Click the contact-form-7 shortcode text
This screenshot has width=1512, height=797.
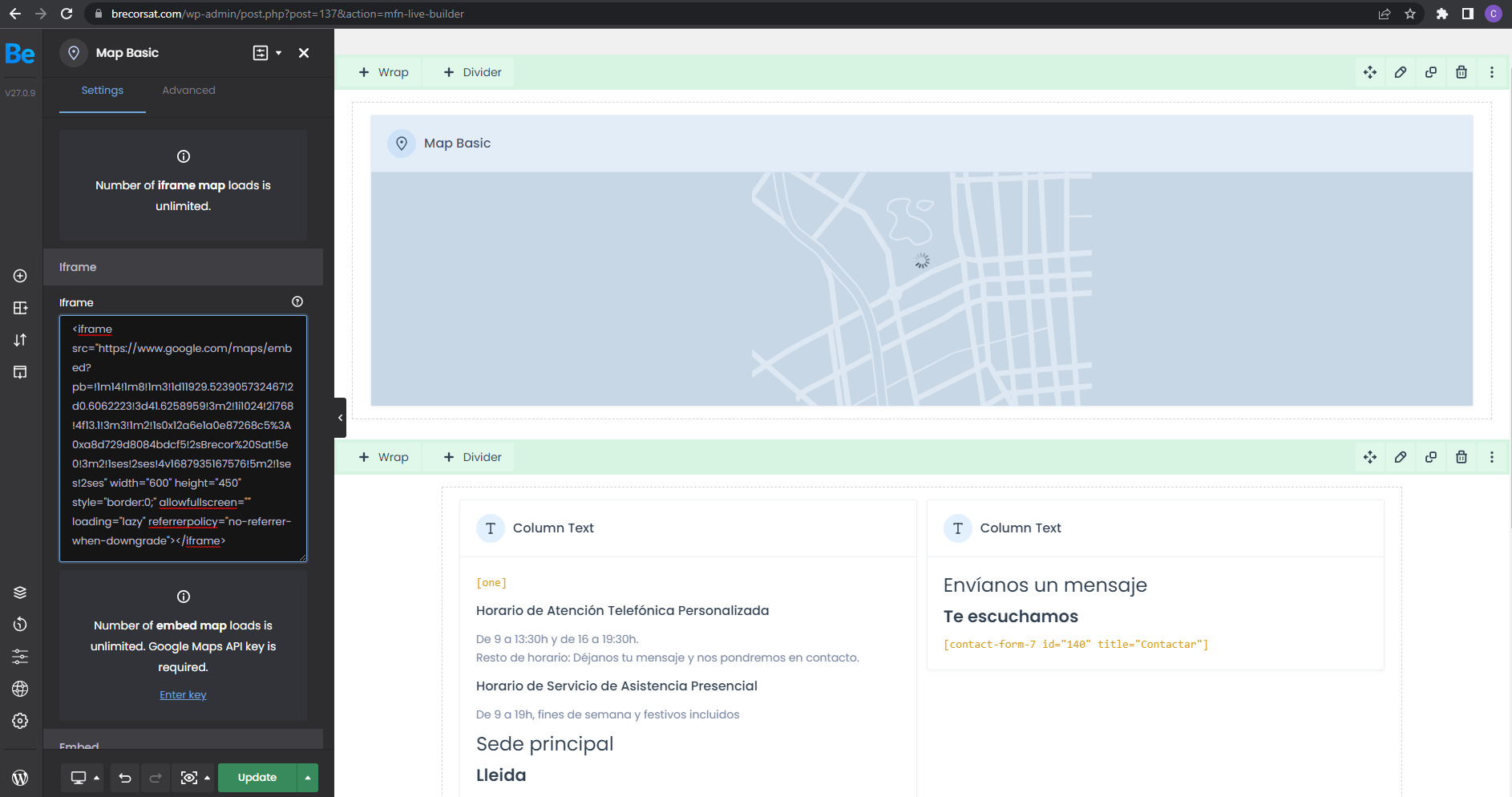click(x=1076, y=645)
